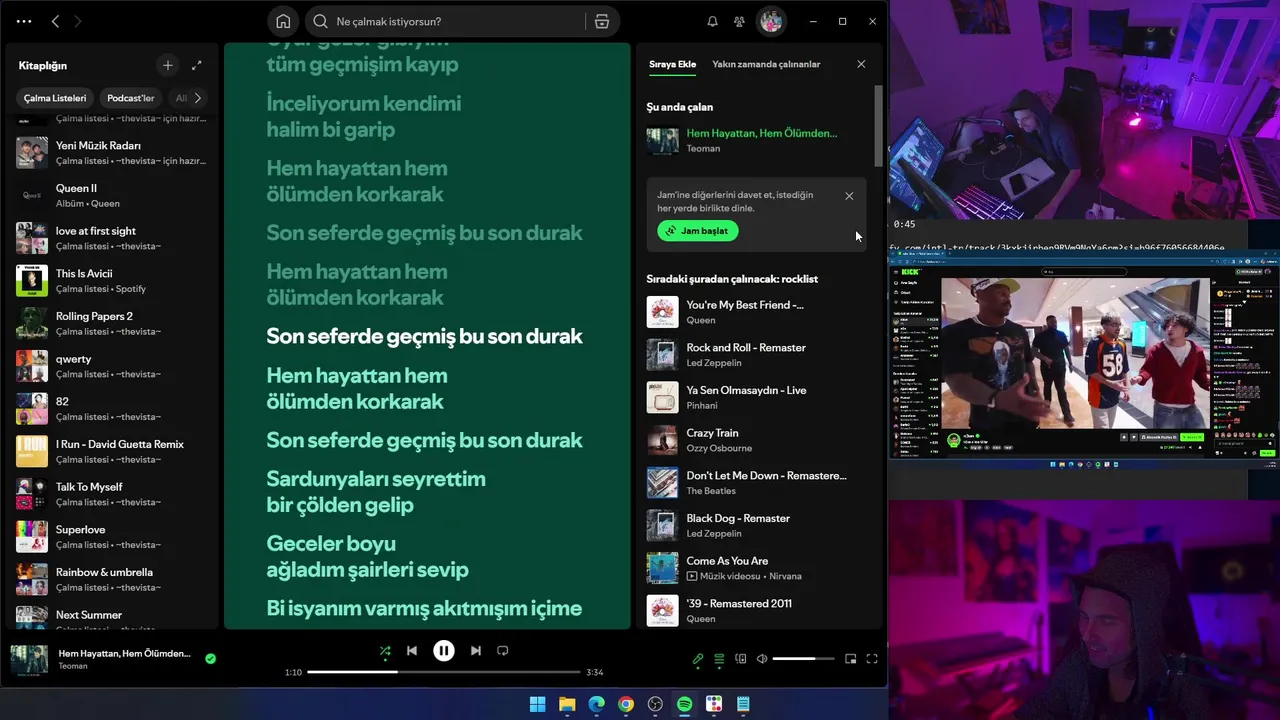The height and width of the screenshot is (720, 1280).
Task: Skip to the next track
Action: (476, 650)
